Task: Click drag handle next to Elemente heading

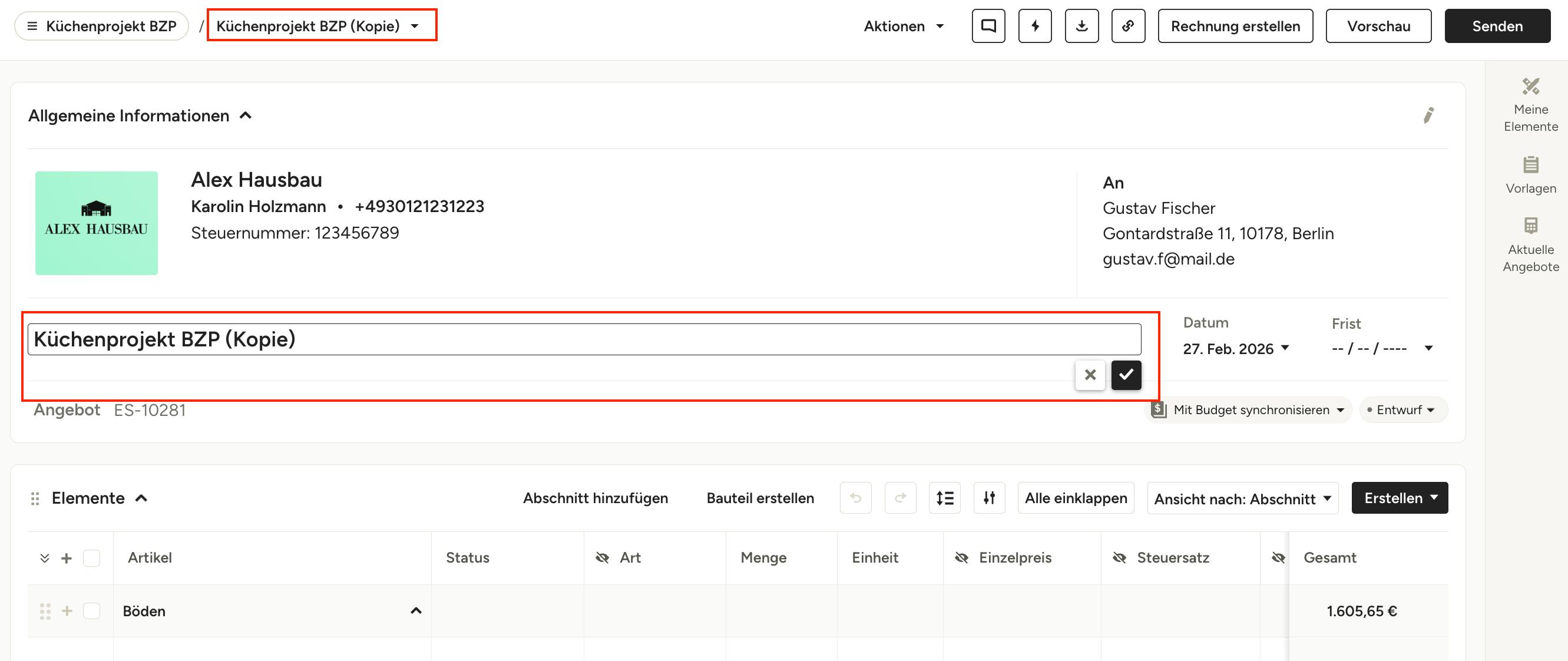Action: coord(35,498)
